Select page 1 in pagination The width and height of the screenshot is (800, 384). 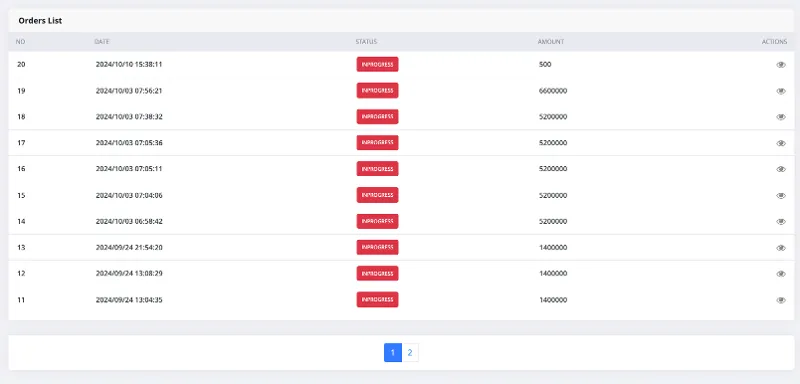click(x=393, y=352)
